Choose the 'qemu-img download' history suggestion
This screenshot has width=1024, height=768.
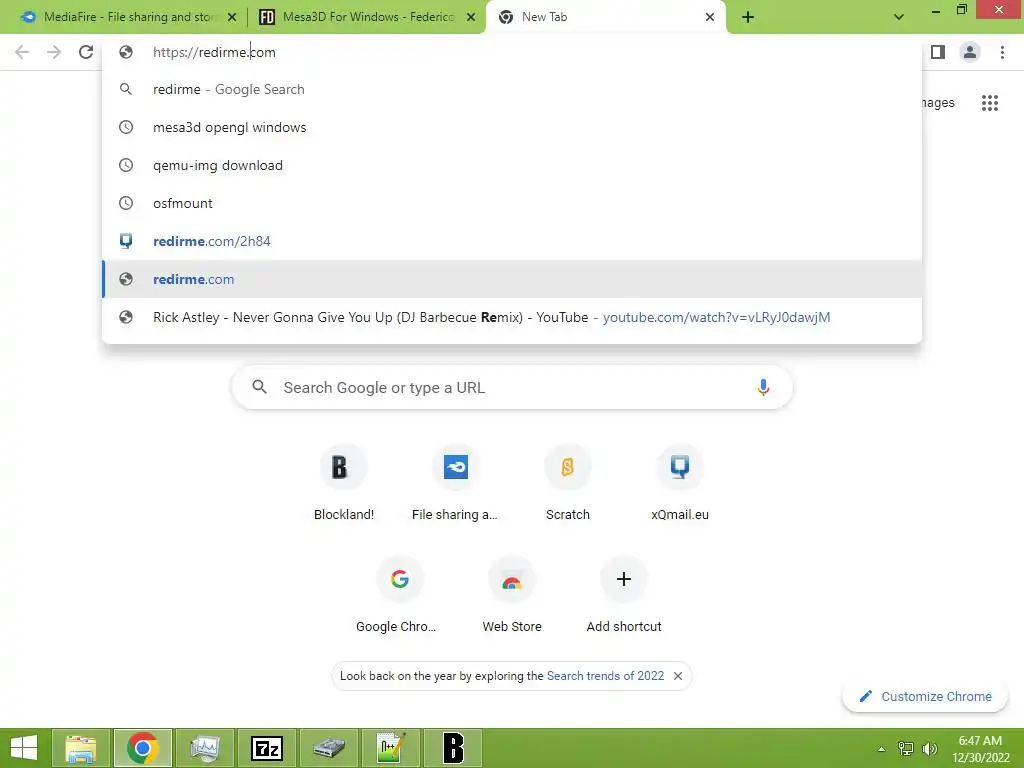pos(512,165)
